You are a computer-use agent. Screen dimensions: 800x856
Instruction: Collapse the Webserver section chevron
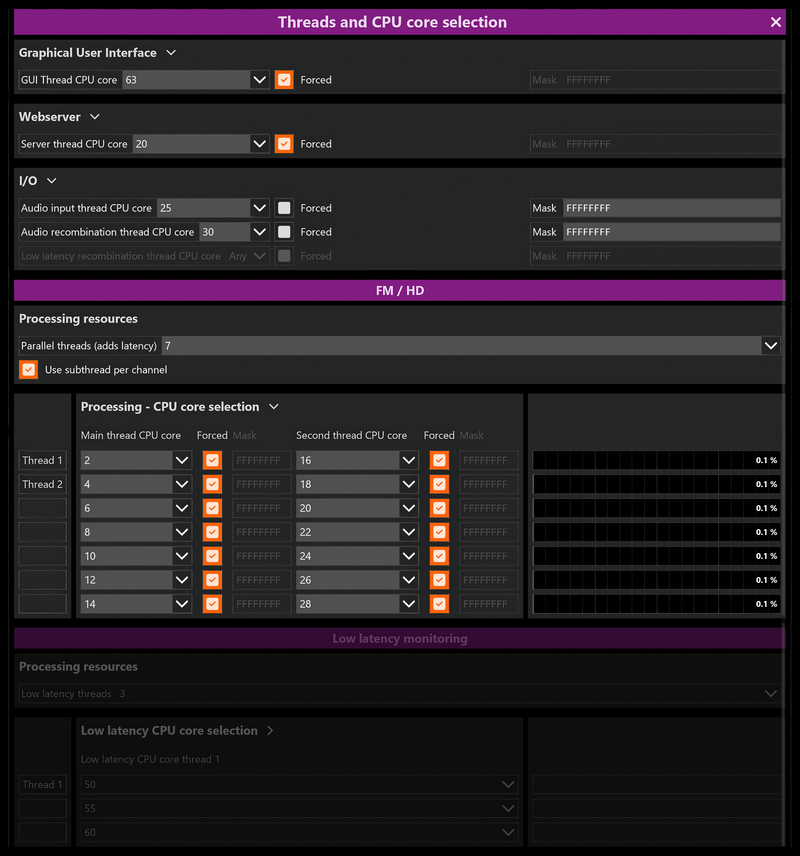(x=94, y=117)
